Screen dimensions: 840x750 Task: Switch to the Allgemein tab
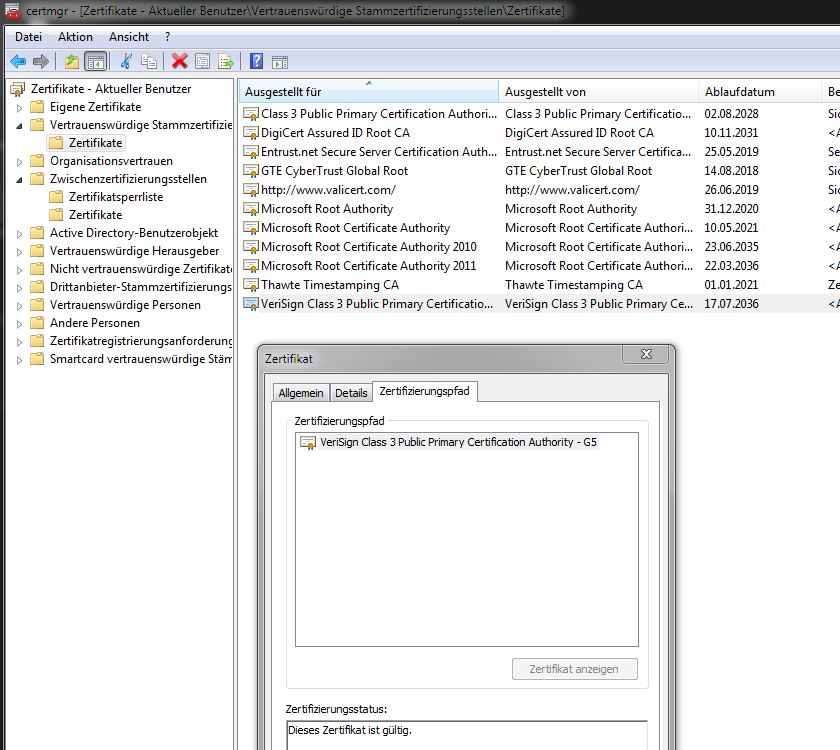(x=301, y=393)
